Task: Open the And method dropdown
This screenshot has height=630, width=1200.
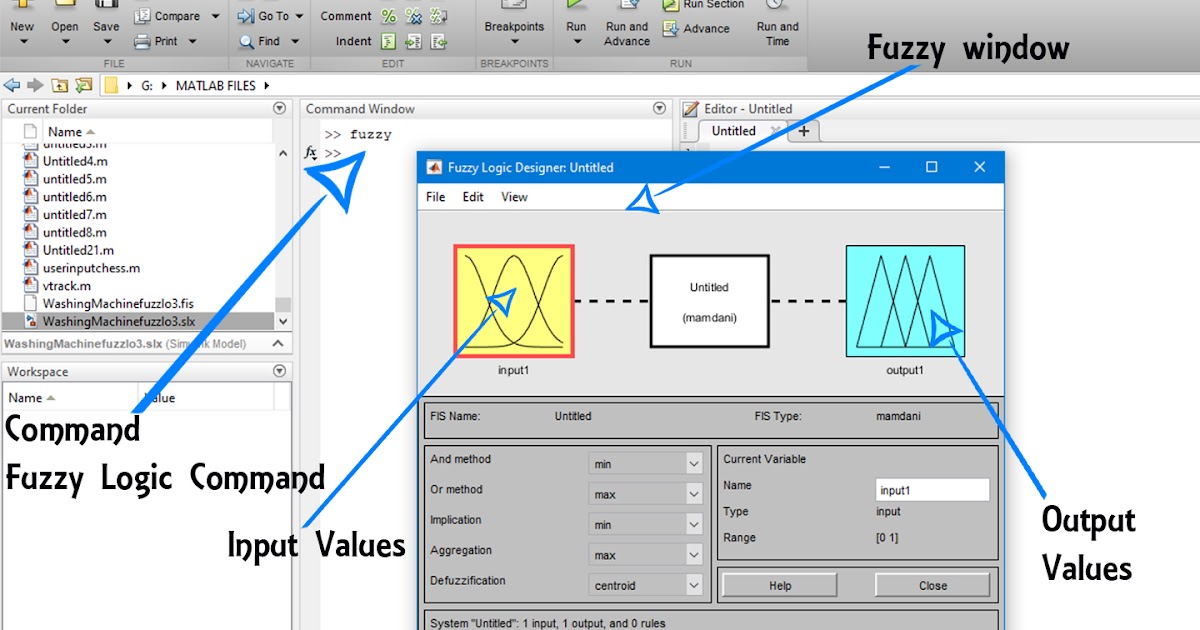Action: pyautogui.click(x=694, y=464)
